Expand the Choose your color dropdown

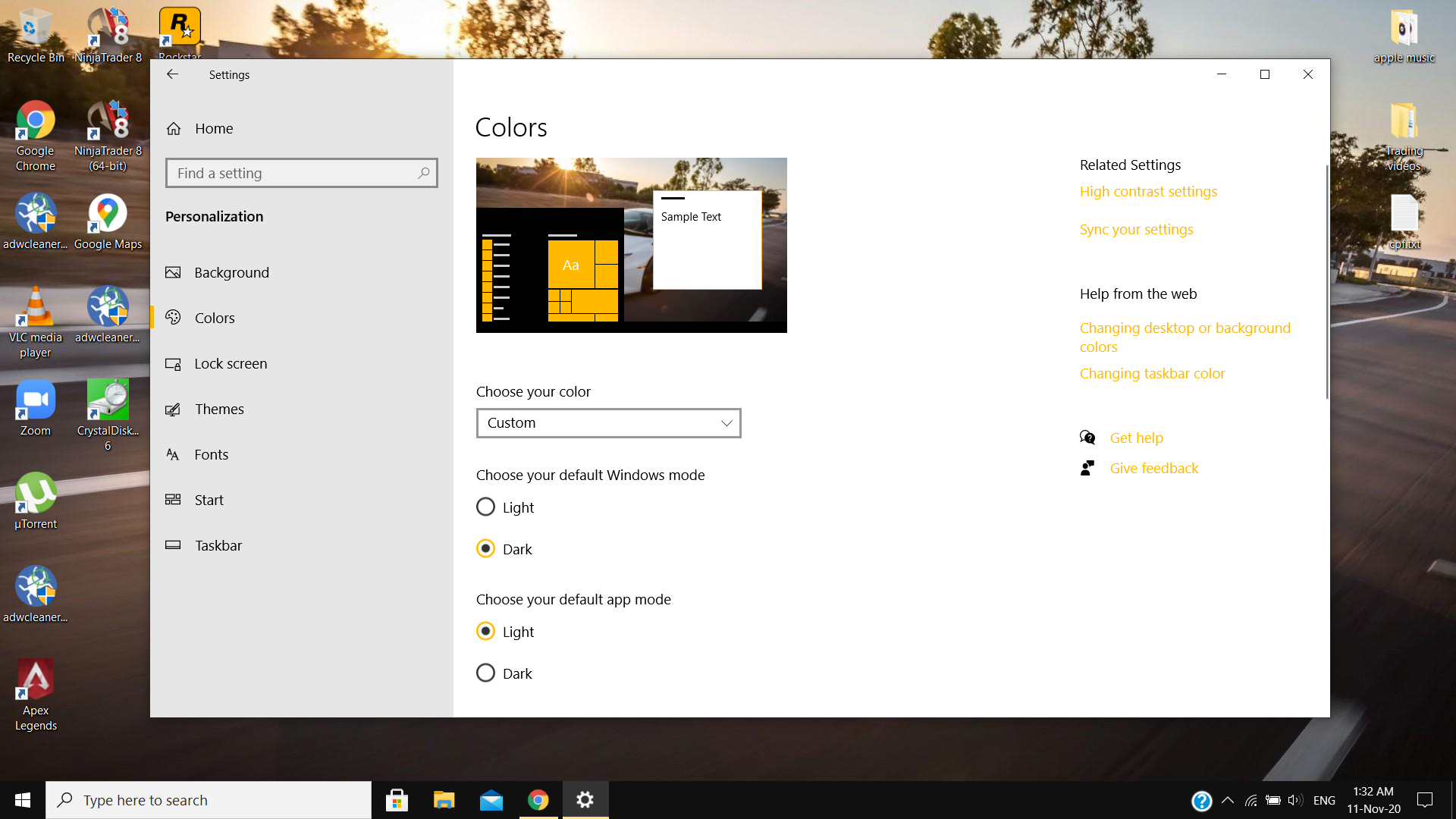[608, 423]
